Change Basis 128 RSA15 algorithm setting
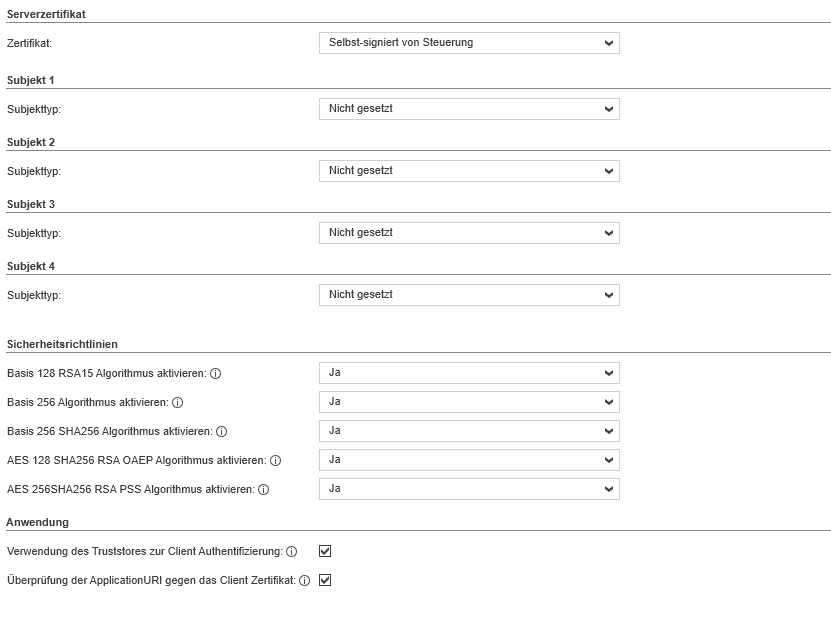 point(469,373)
